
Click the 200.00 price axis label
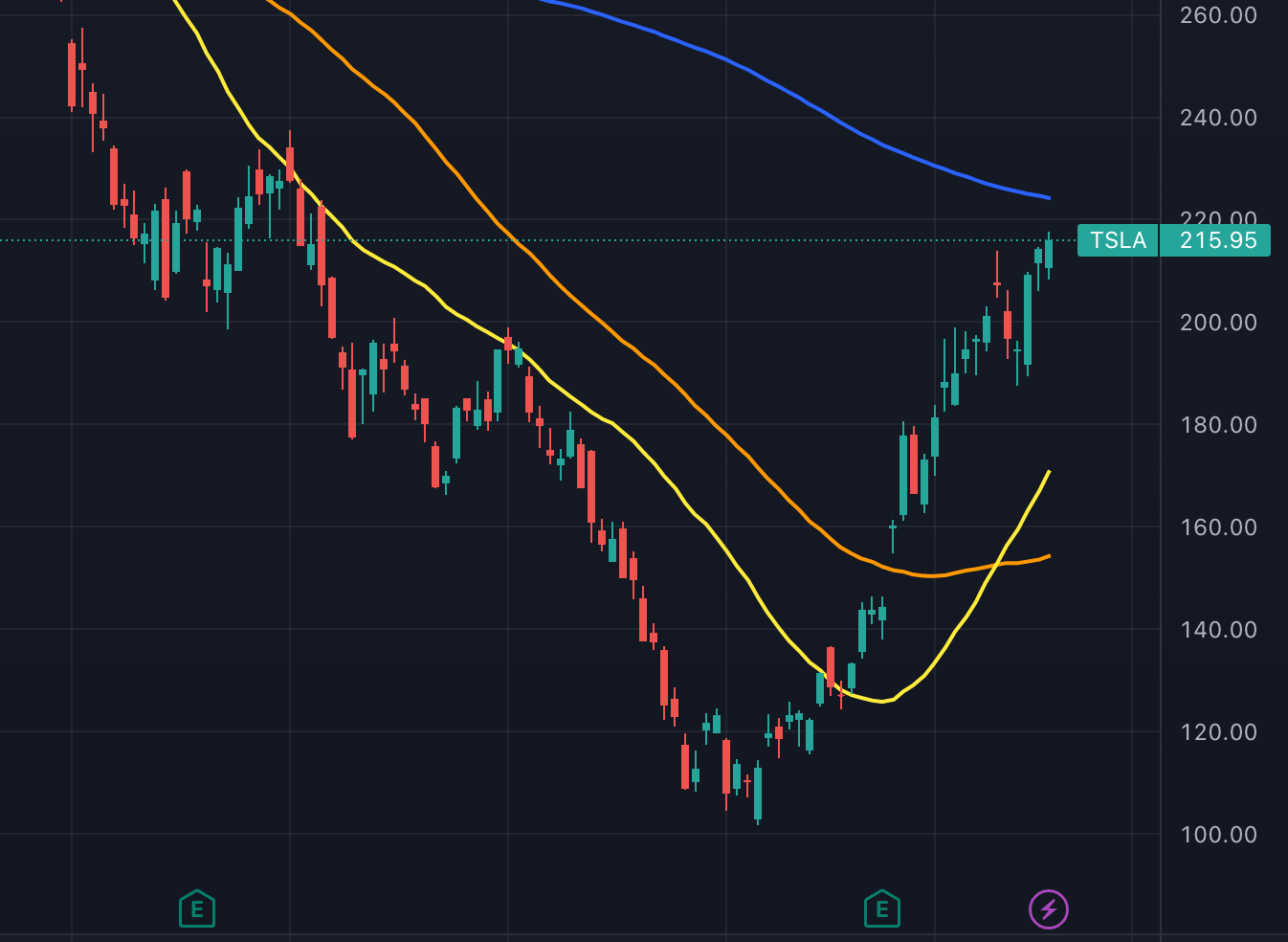click(x=1218, y=323)
